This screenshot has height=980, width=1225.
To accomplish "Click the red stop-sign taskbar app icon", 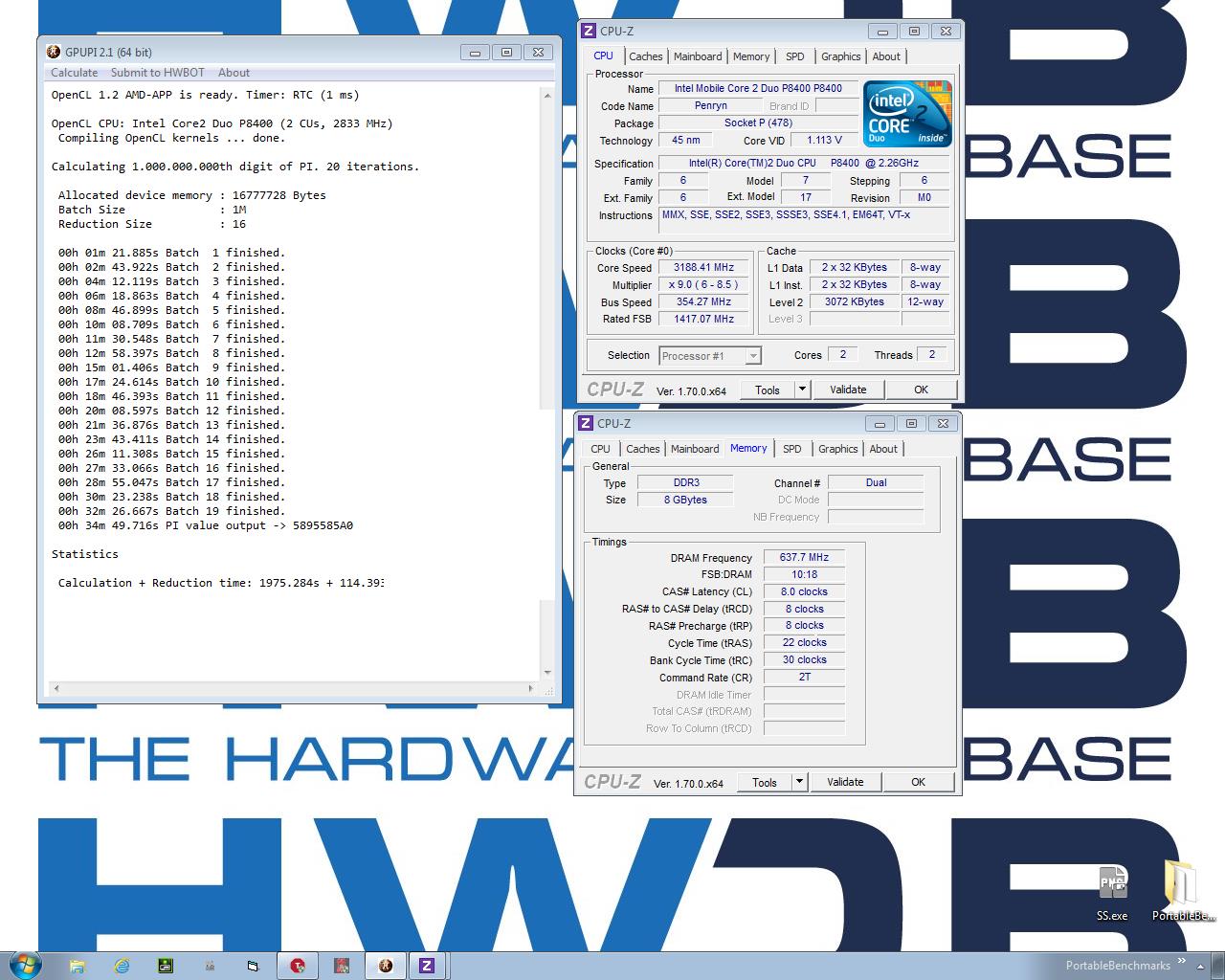I will (x=298, y=966).
